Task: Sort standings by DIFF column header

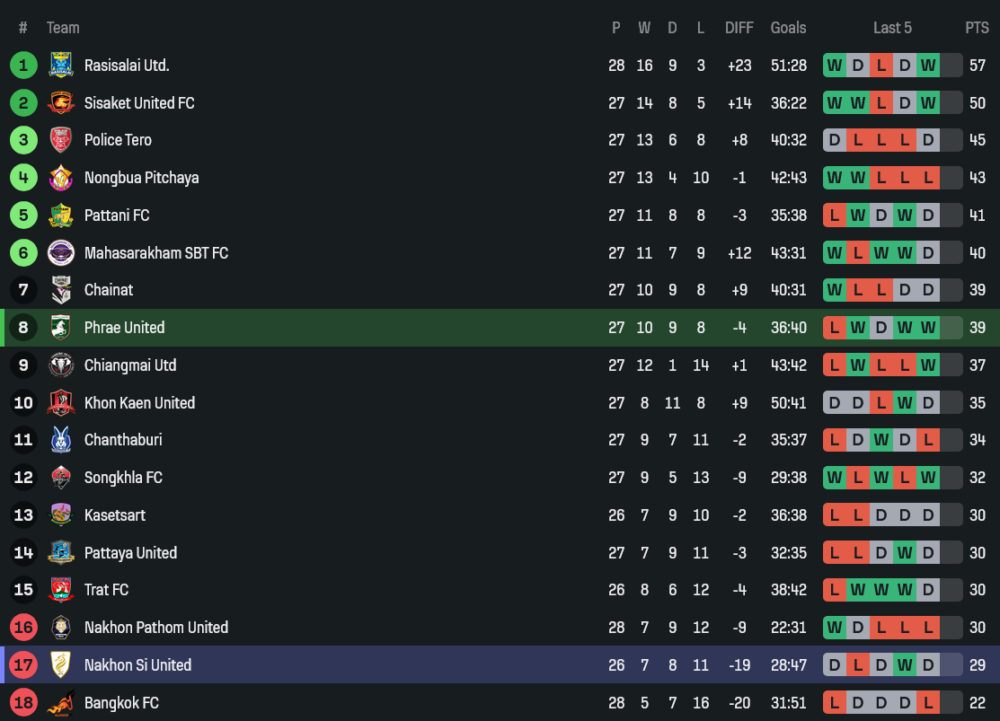Action: pos(739,28)
